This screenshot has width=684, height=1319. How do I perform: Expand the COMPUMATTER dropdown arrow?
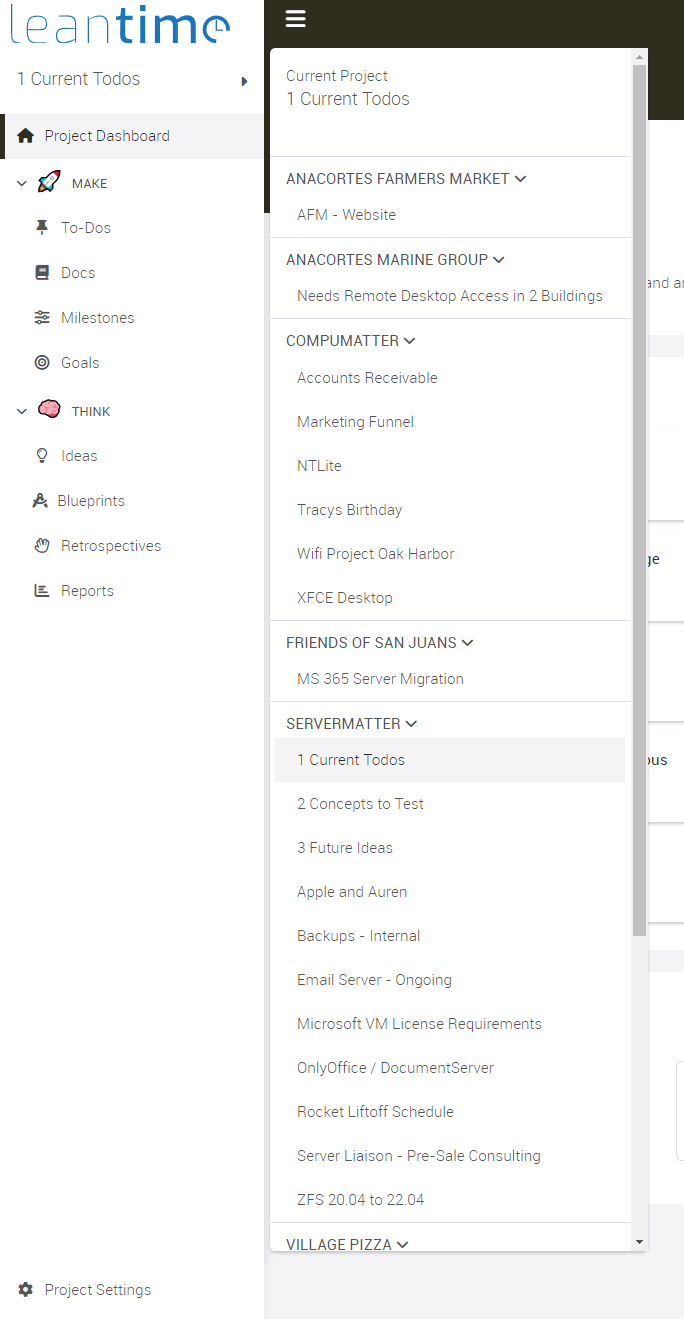(x=409, y=340)
